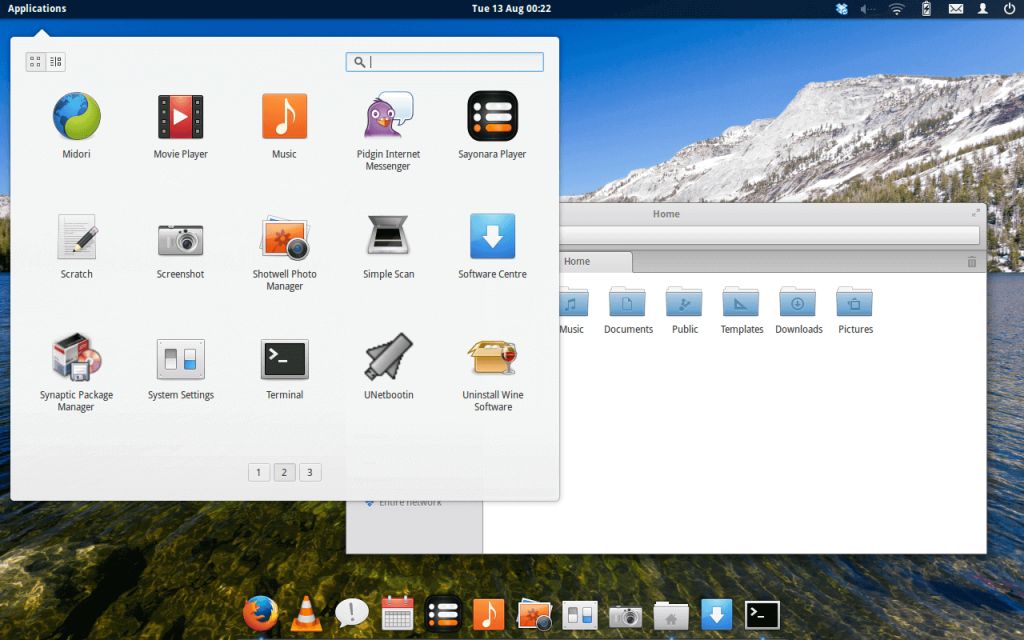This screenshot has height=640, width=1024.
Task: Open the sound volume indicator
Action: pos(867,8)
